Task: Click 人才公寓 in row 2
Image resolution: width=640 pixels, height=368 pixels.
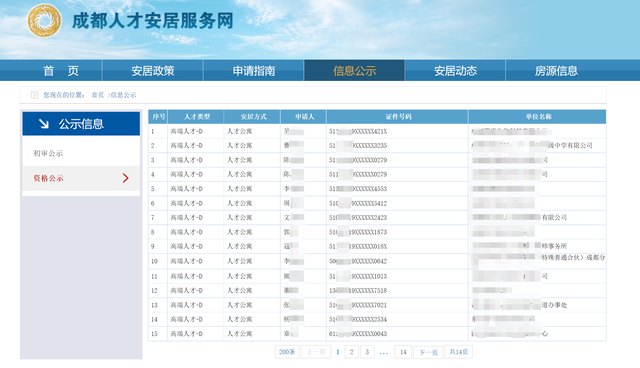Action: click(240, 146)
